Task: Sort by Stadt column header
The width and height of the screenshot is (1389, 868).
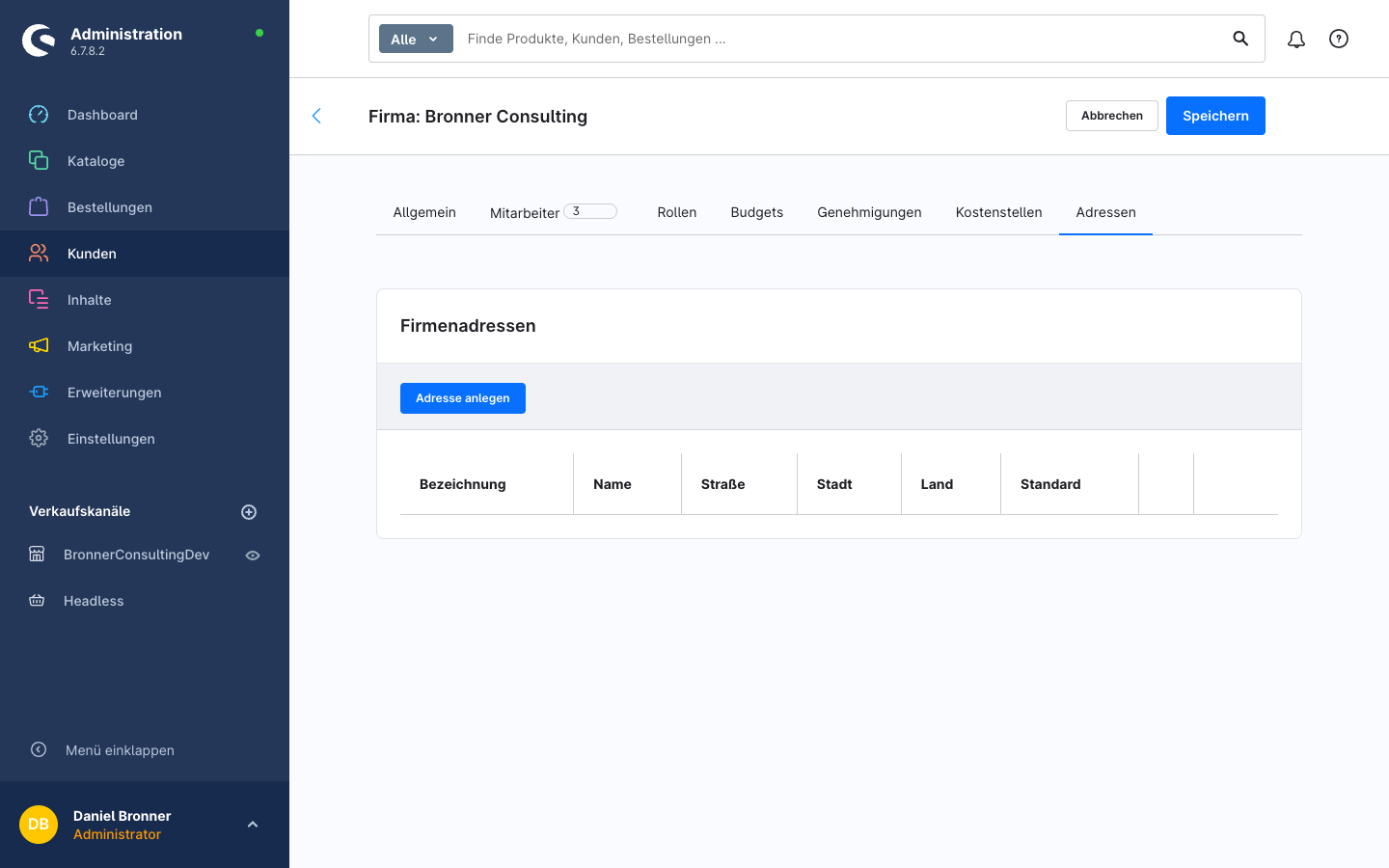Action: pyautogui.click(x=849, y=484)
